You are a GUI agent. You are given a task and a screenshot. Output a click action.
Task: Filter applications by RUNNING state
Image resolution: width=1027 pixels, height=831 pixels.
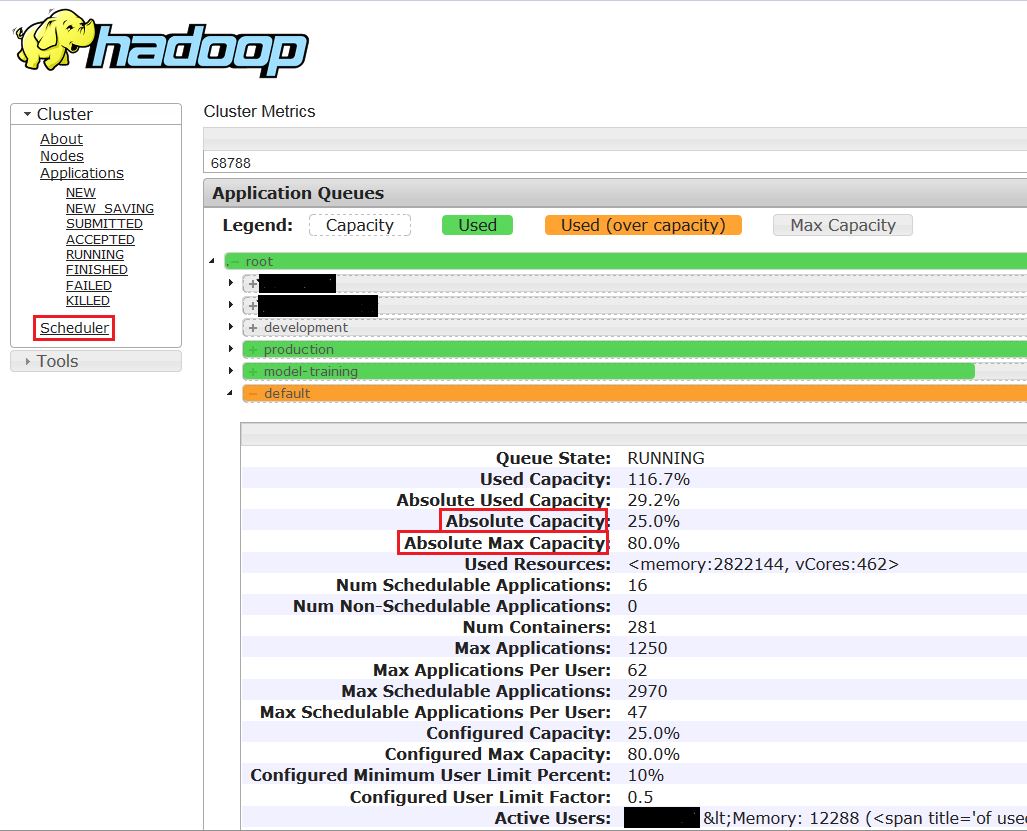point(94,254)
